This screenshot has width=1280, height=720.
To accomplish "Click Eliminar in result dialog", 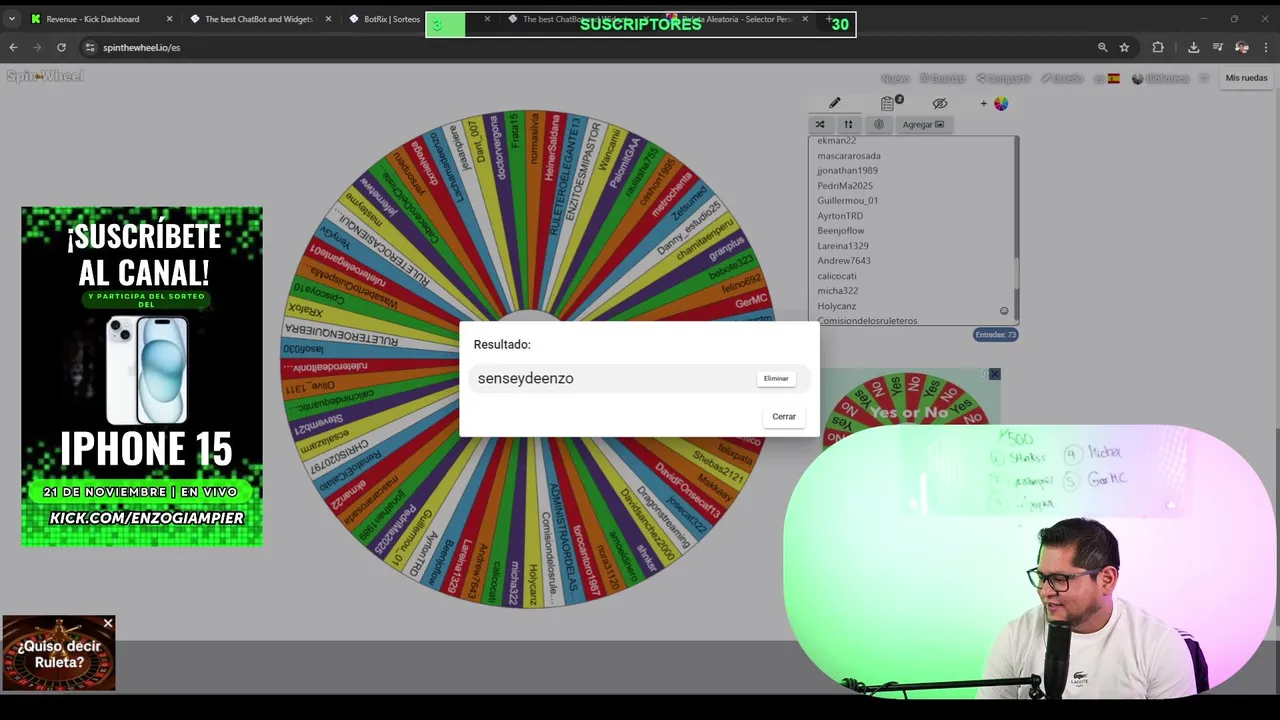I will [776, 378].
